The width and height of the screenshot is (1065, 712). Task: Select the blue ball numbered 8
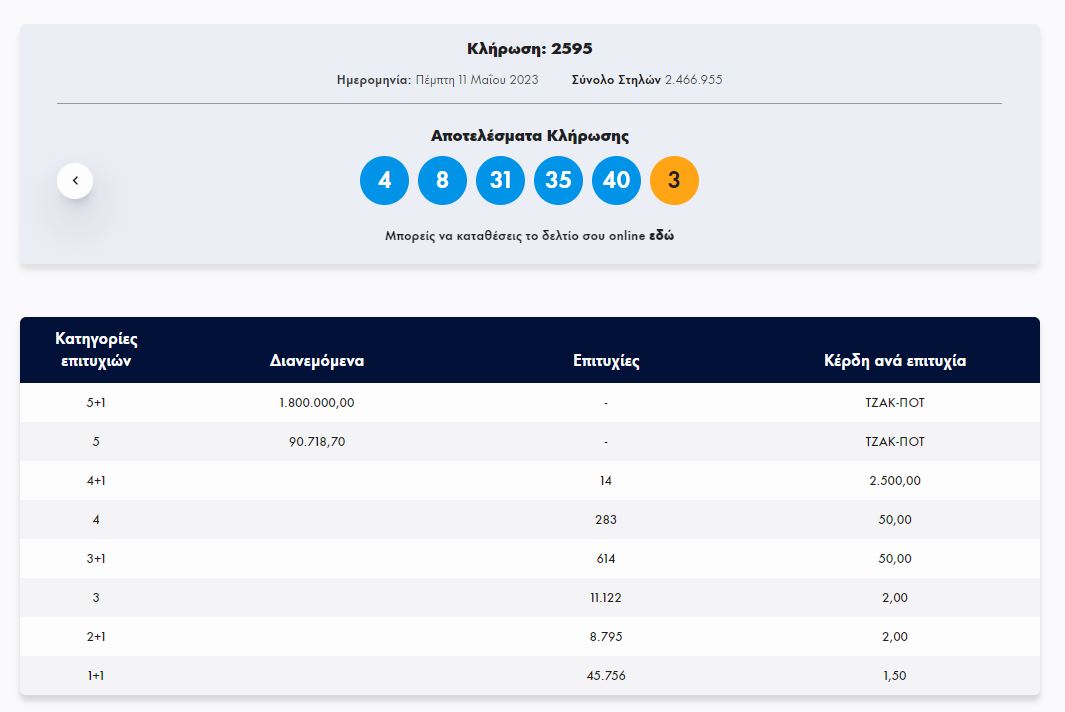442,180
